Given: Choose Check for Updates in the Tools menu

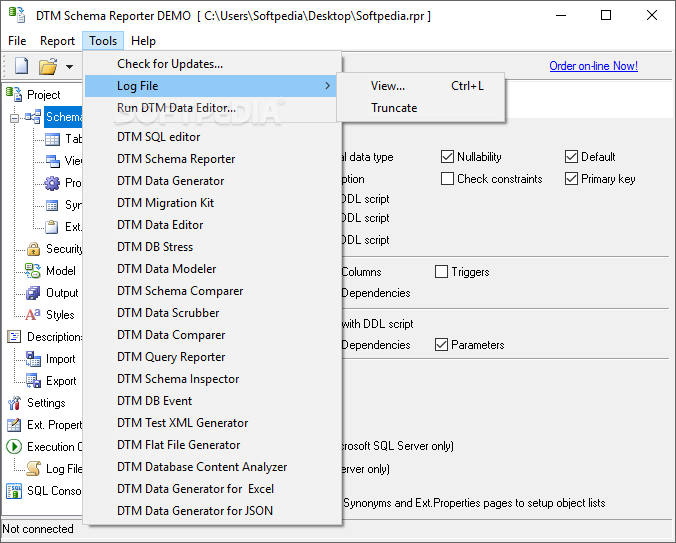Looking at the screenshot, I should (x=210, y=64).
